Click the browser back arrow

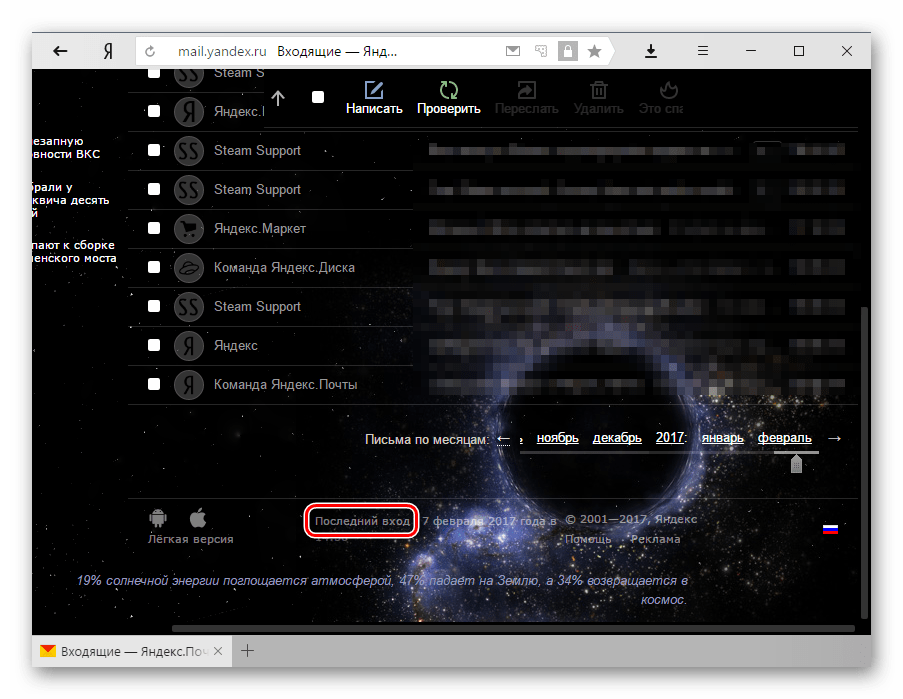(60, 51)
